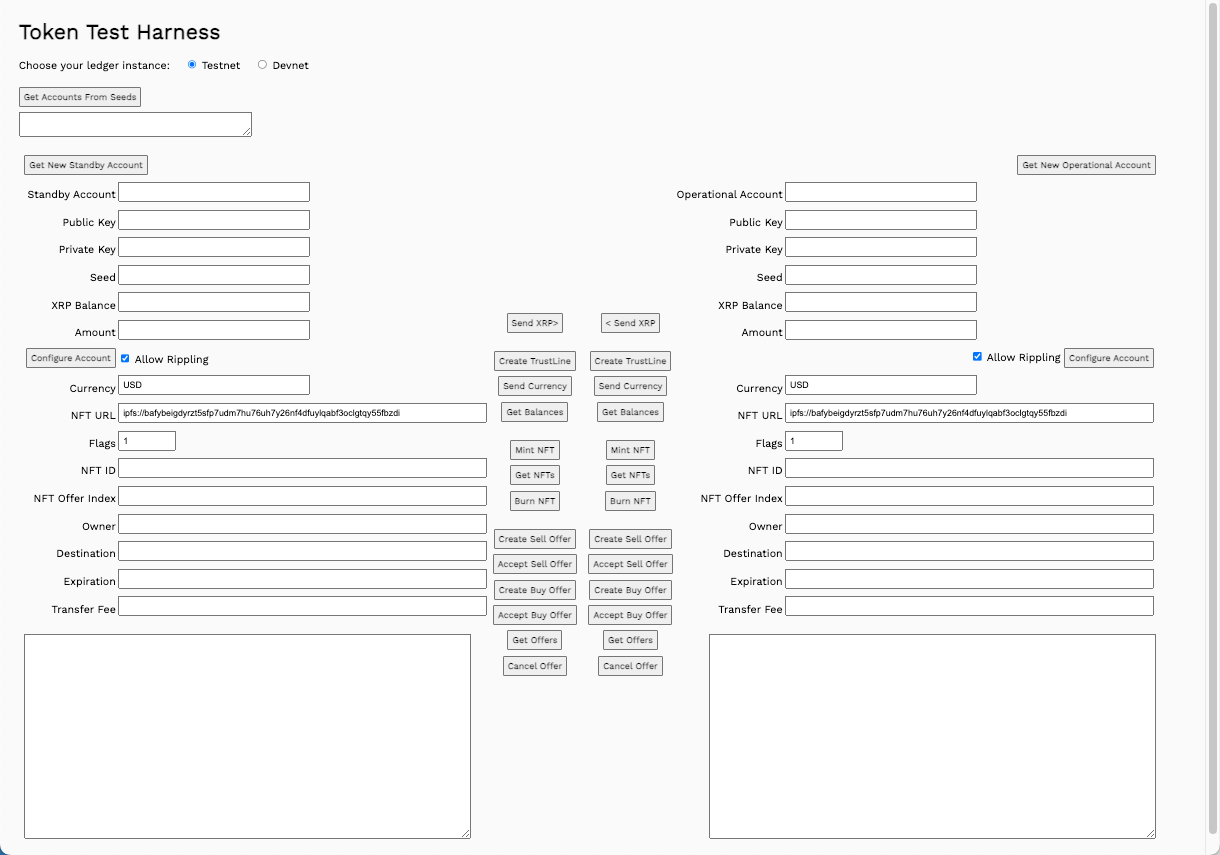
Task: Click Create Sell Offer on the left
Action: (534, 538)
